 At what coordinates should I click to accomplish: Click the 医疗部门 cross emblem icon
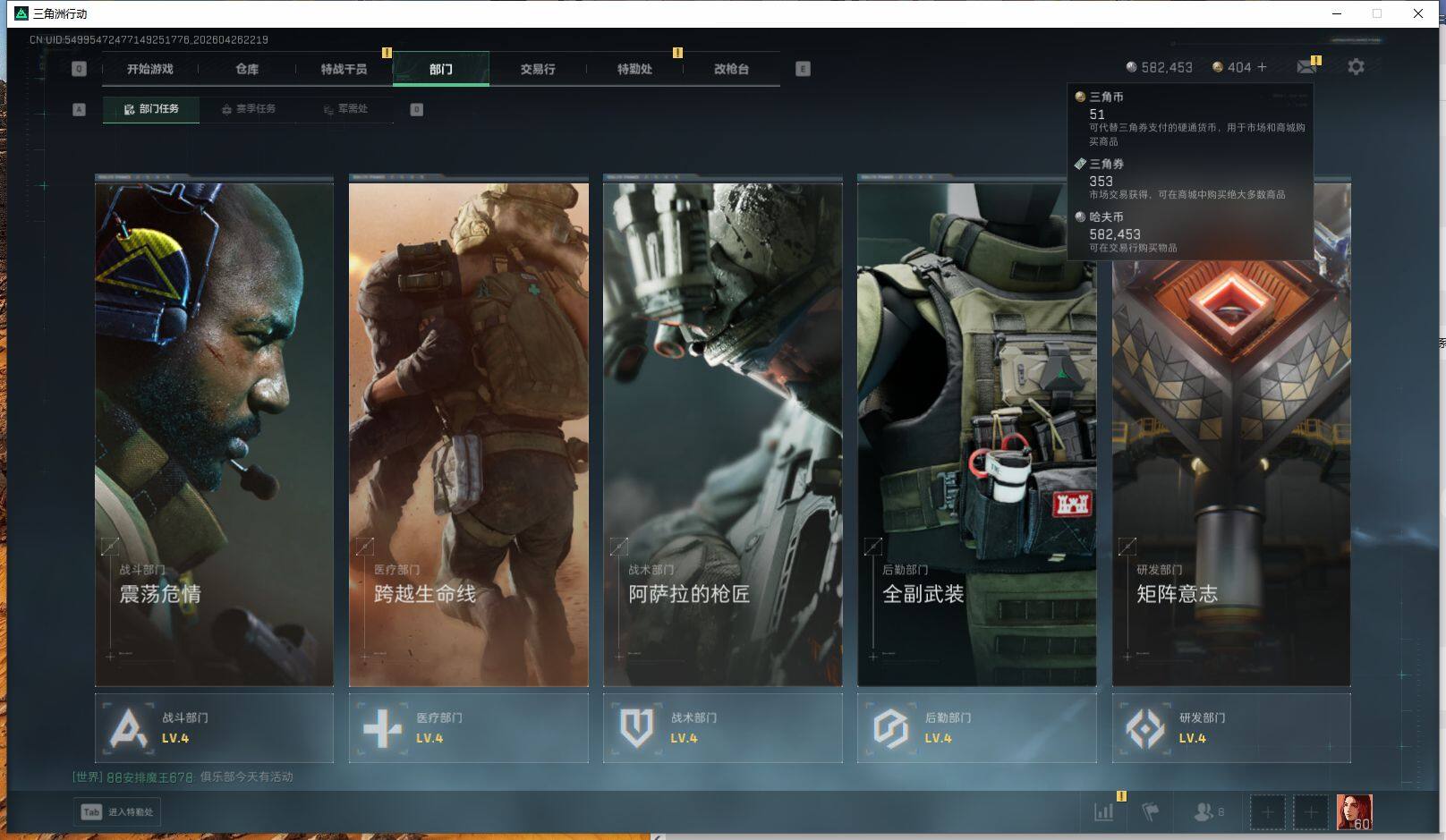[x=382, y=728]
